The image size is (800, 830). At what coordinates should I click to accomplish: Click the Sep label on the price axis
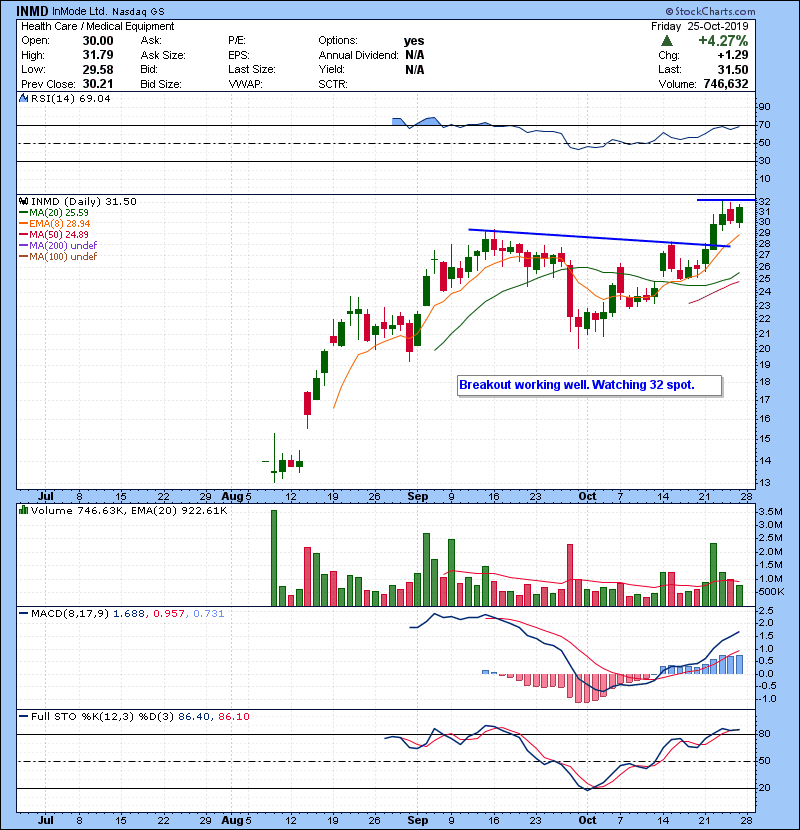point(418,497)
